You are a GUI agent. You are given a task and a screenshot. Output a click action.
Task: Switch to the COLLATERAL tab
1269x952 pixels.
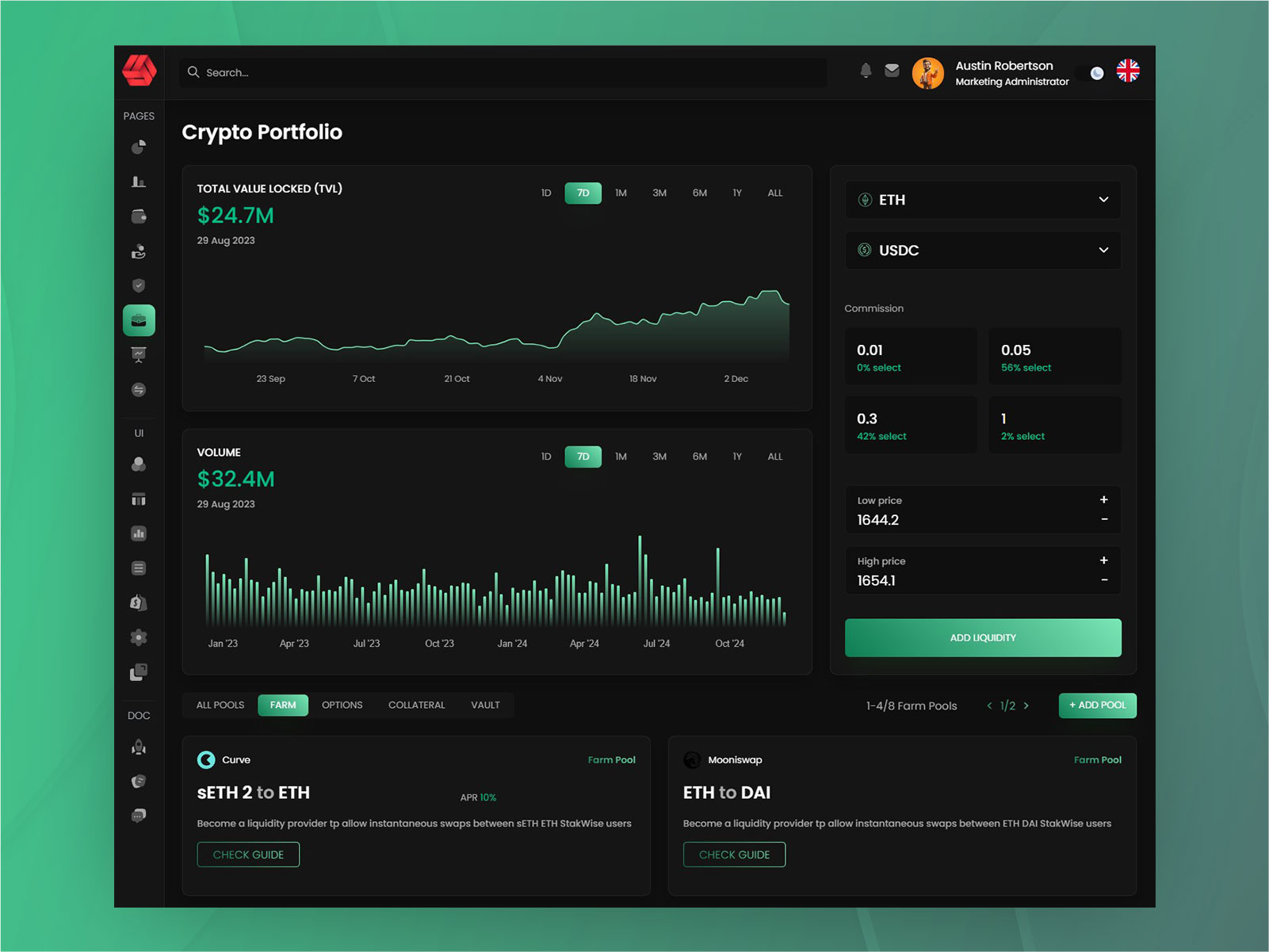416,705
